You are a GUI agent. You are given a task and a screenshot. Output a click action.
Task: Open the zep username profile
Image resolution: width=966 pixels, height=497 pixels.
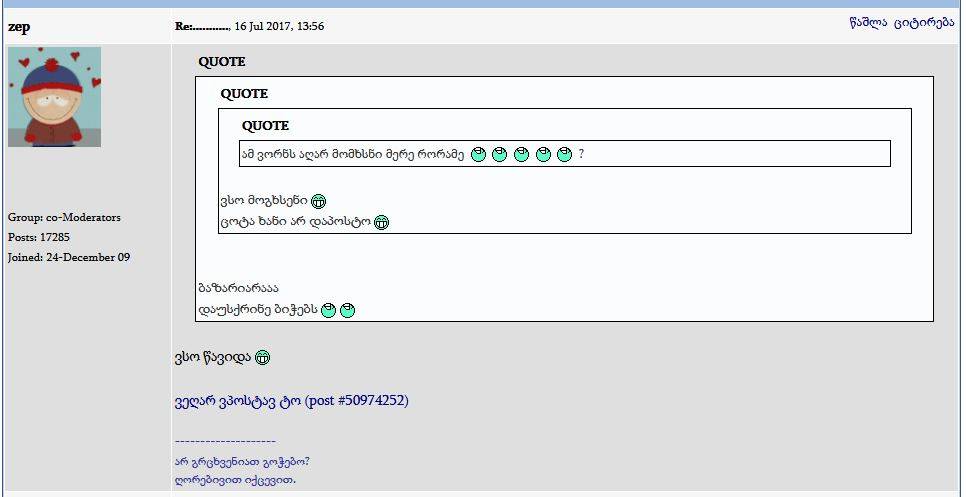[x=18, y=28]
